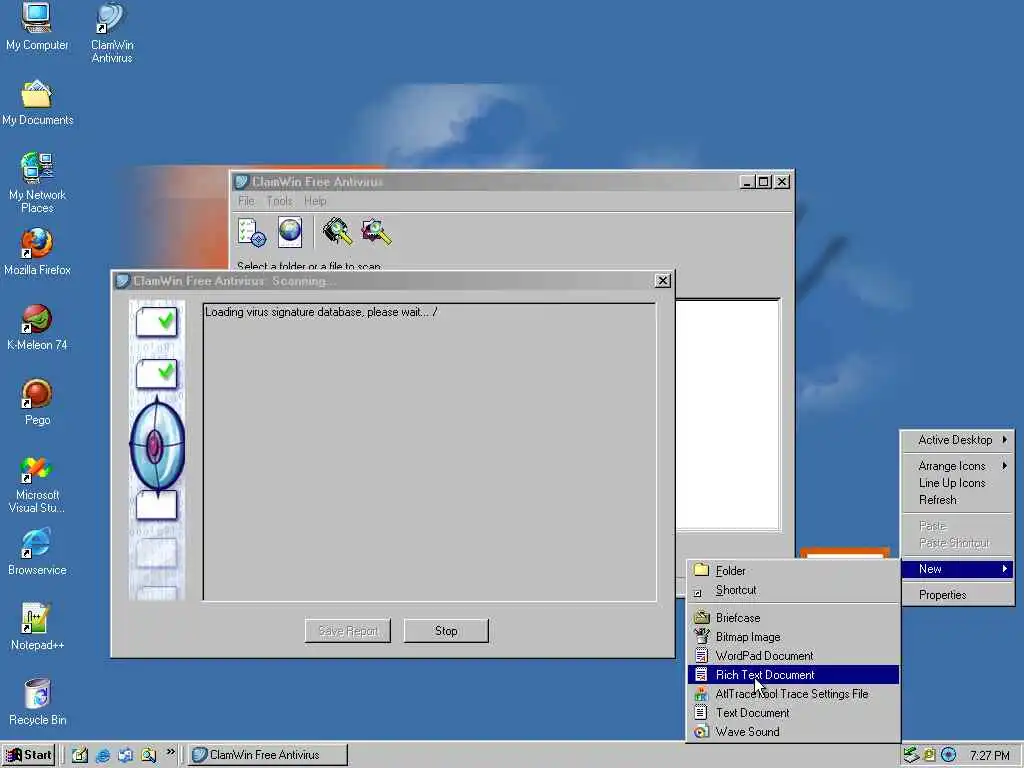Click first quick launch taskbar icon
Viewport: 1024px width, 768px height.
click(80, 755)
